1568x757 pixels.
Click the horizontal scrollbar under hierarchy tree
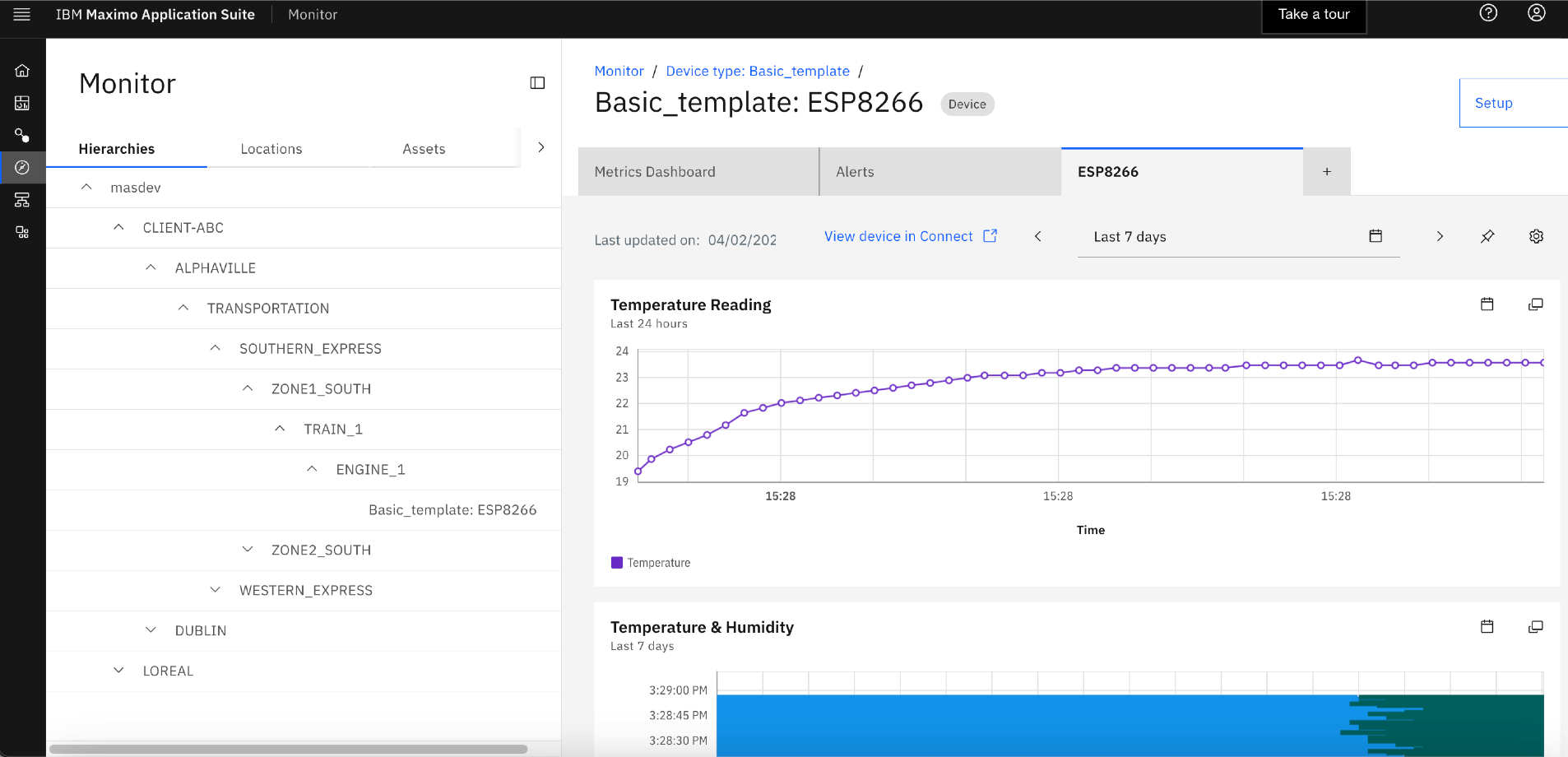pos(288,749)
